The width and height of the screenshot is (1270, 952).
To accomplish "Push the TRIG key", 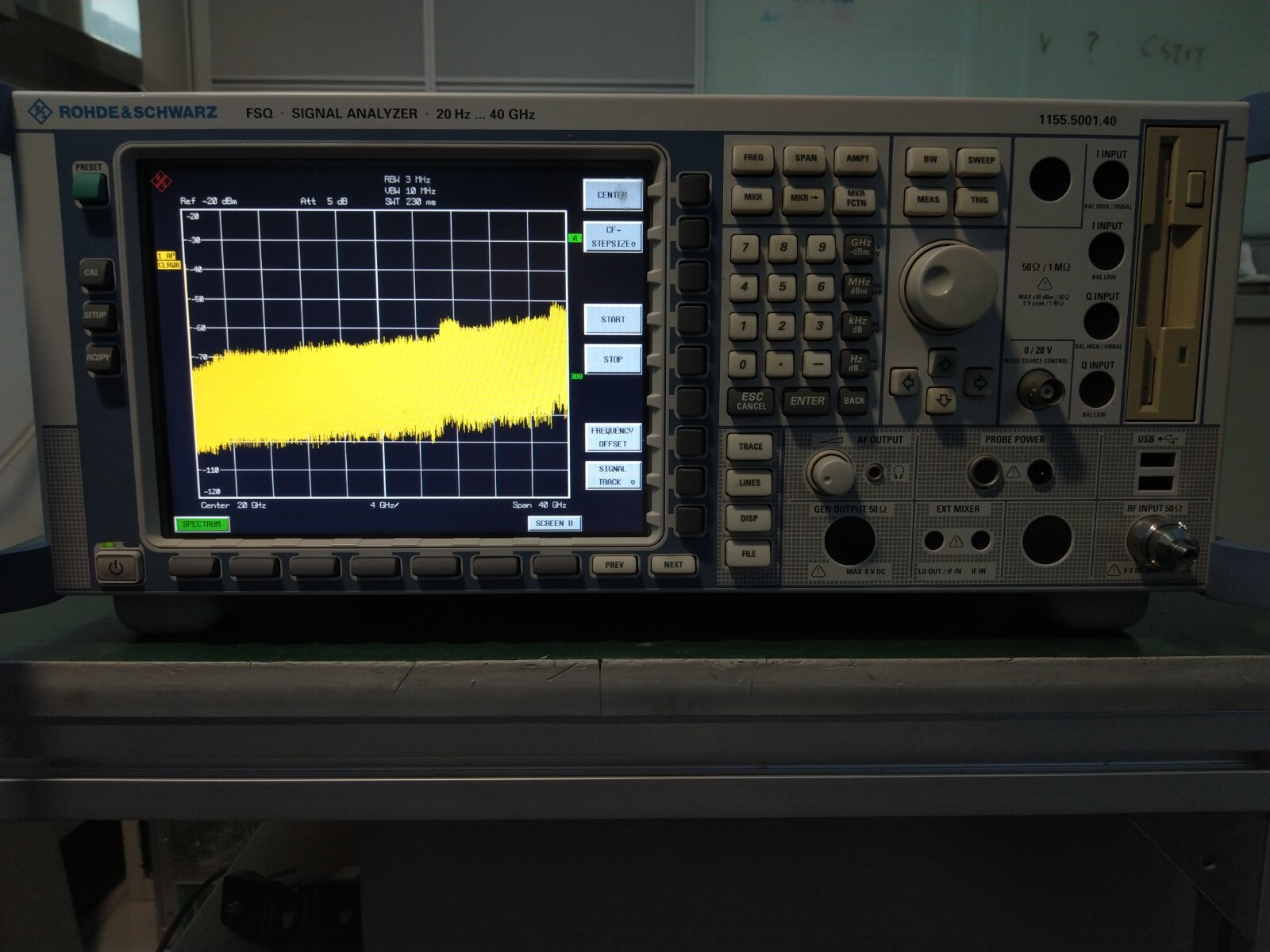I will [979, 200].
